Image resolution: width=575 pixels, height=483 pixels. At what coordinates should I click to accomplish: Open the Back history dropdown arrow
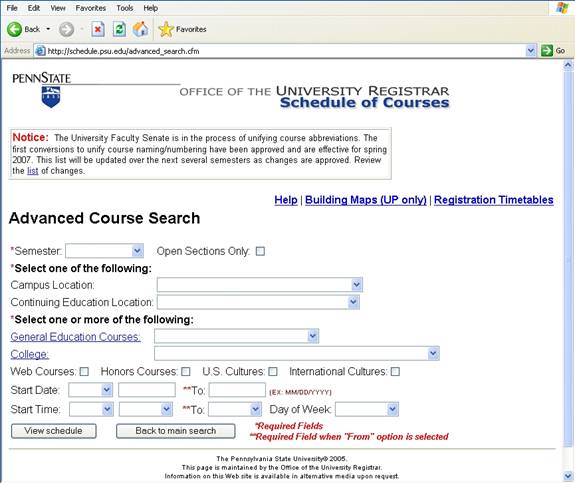(48, 29)
